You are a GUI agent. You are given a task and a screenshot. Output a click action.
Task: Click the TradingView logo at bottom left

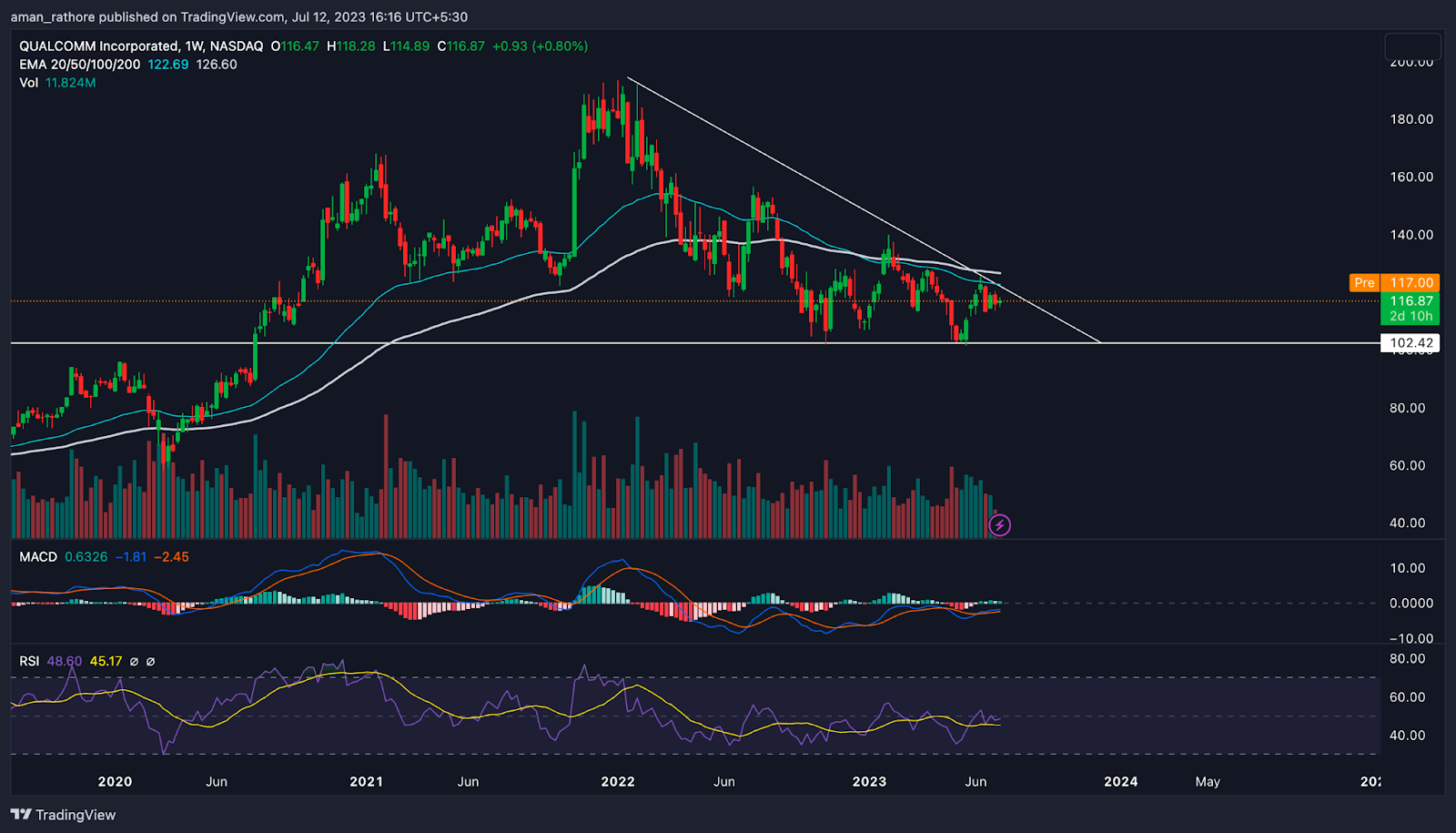point(64,815)
